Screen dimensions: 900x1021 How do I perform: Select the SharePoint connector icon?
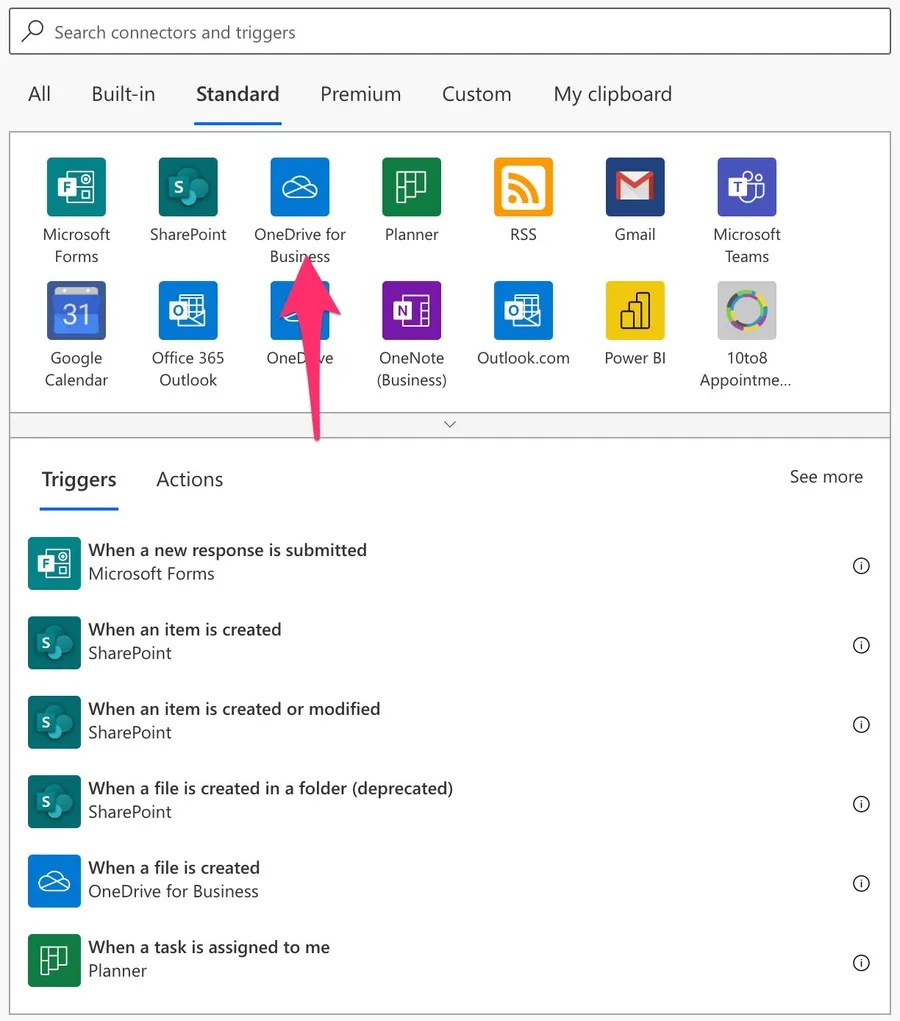point(188,187)
